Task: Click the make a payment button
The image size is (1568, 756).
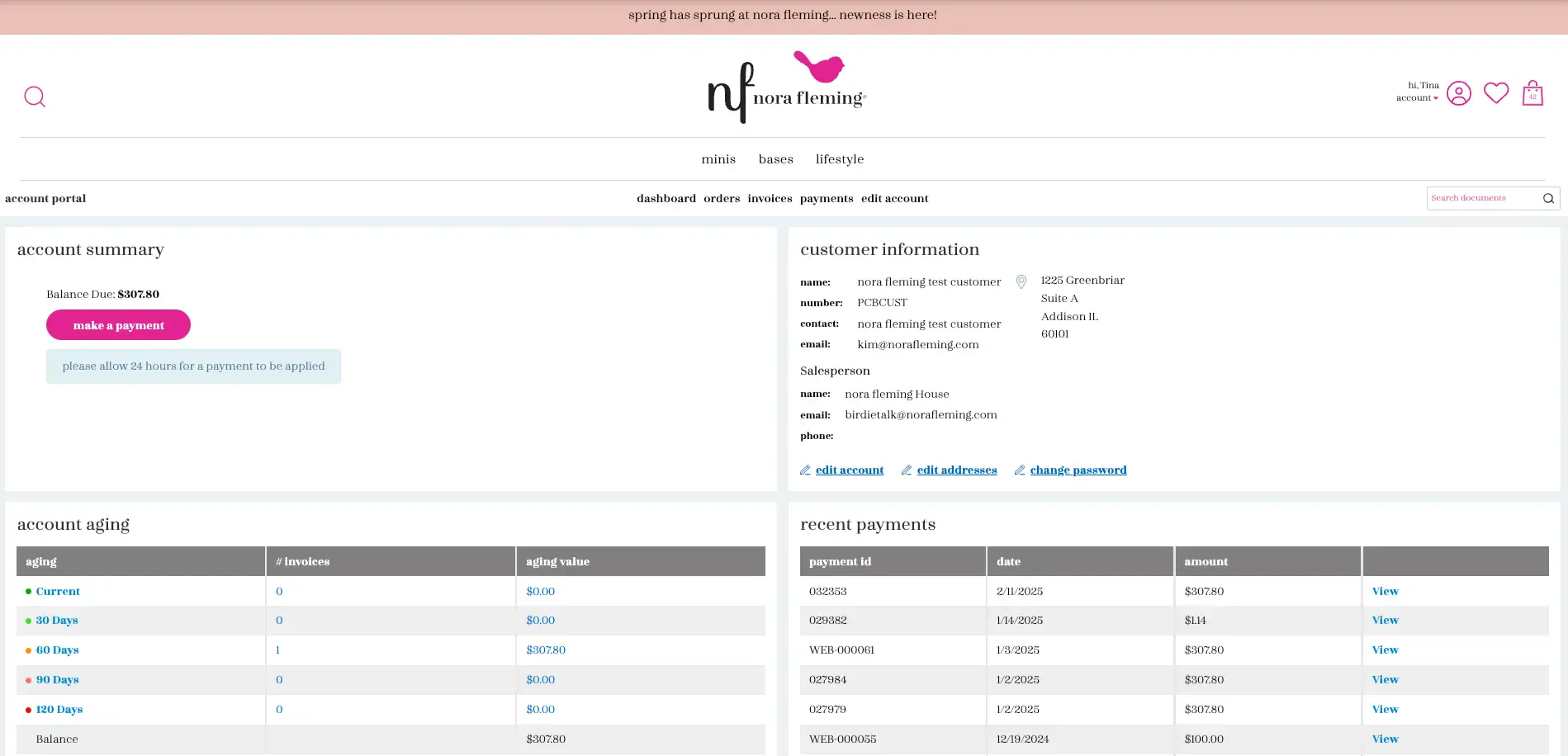Action: pos(118,325)
